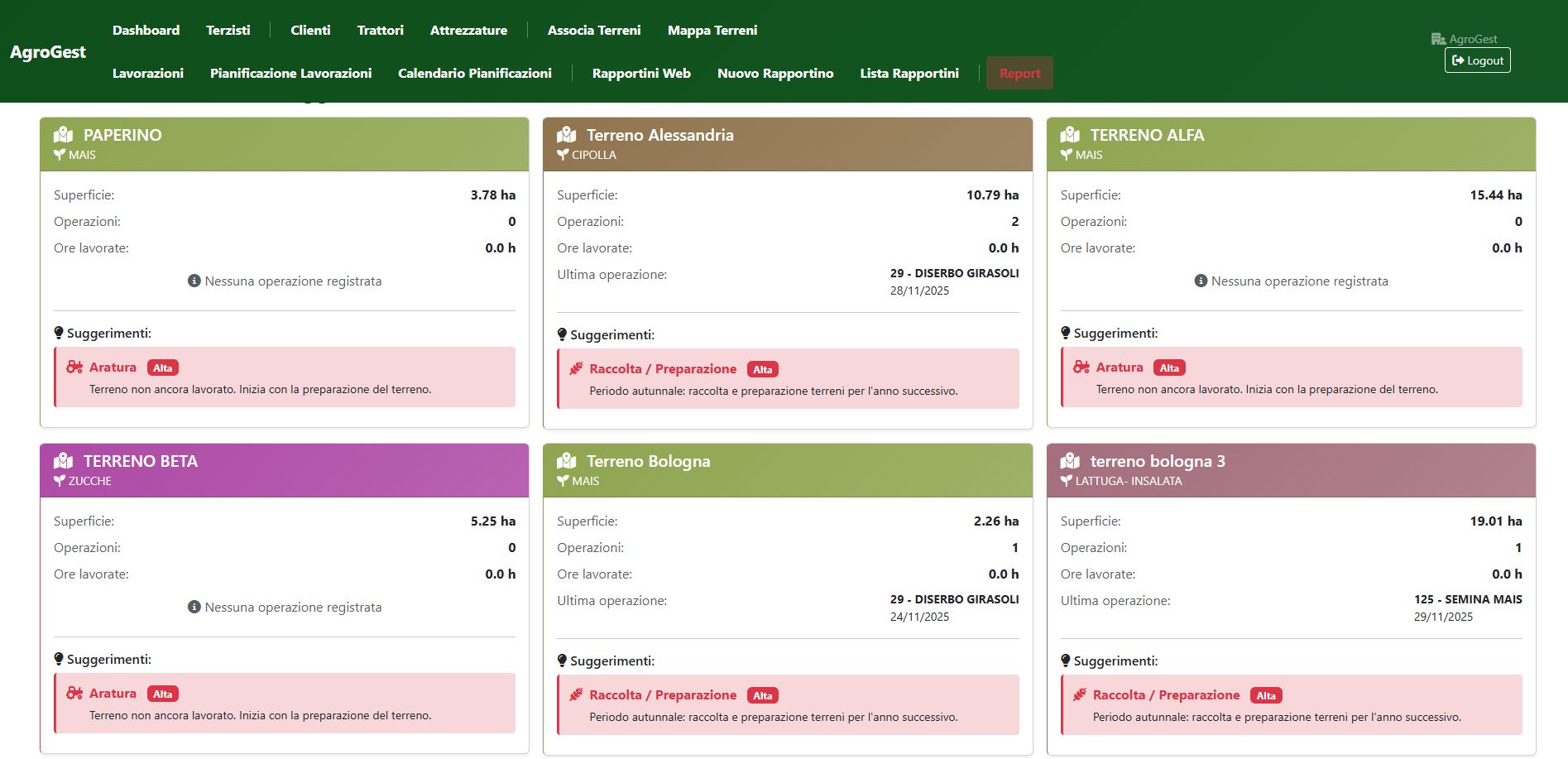Click the red Report button

click(1019, 73)
